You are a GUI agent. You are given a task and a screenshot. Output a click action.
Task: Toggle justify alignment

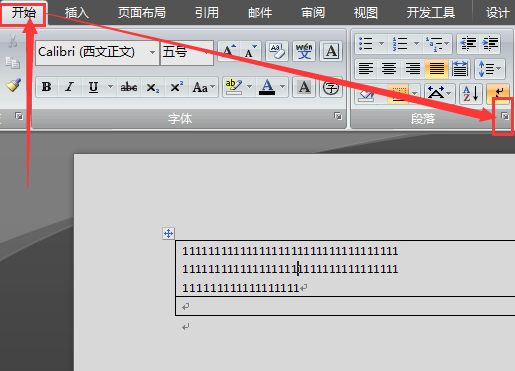point(436,69)
